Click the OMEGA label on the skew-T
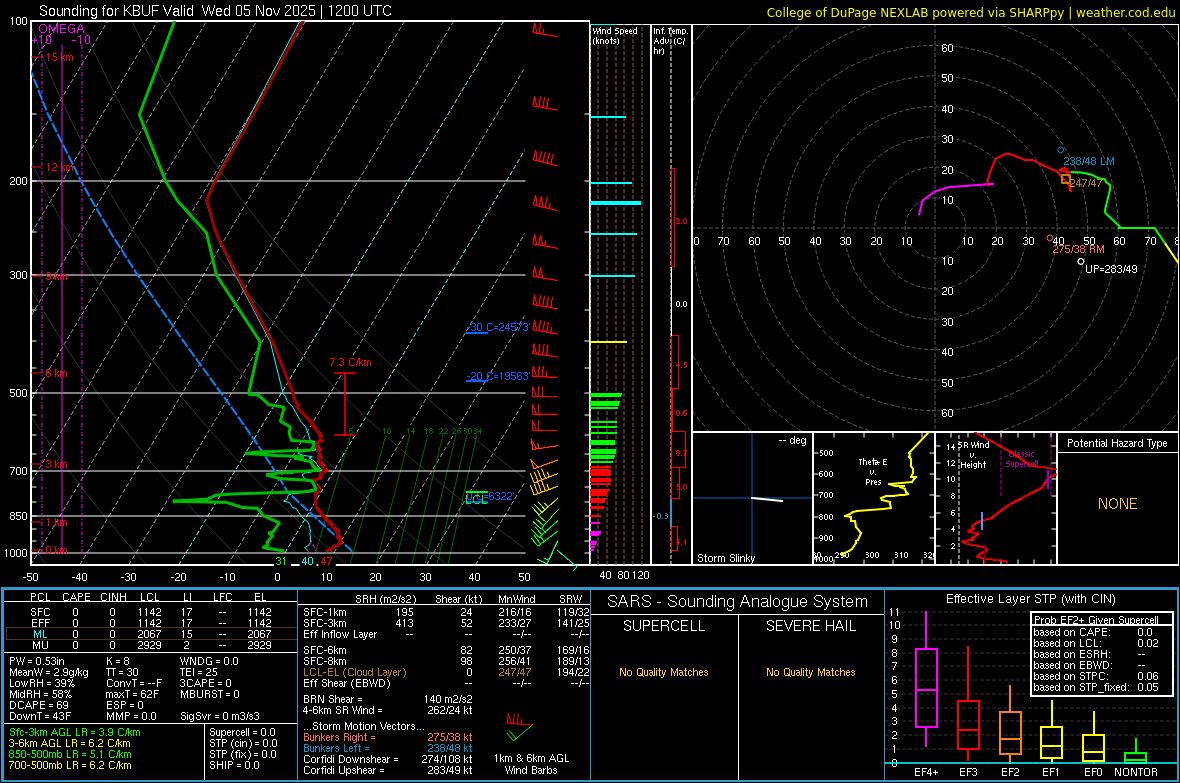This screenshot has height=783, width=1180. coord(62,29)
